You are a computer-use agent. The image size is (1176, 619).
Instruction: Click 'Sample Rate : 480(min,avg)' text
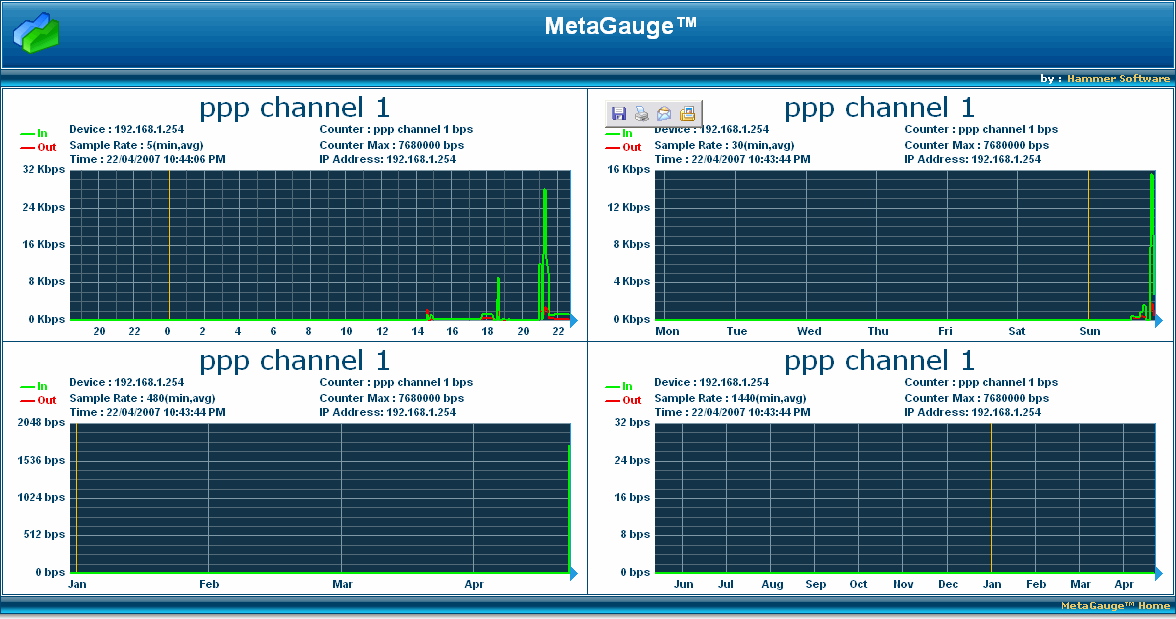pyautogui.click(x=142, y=398)
